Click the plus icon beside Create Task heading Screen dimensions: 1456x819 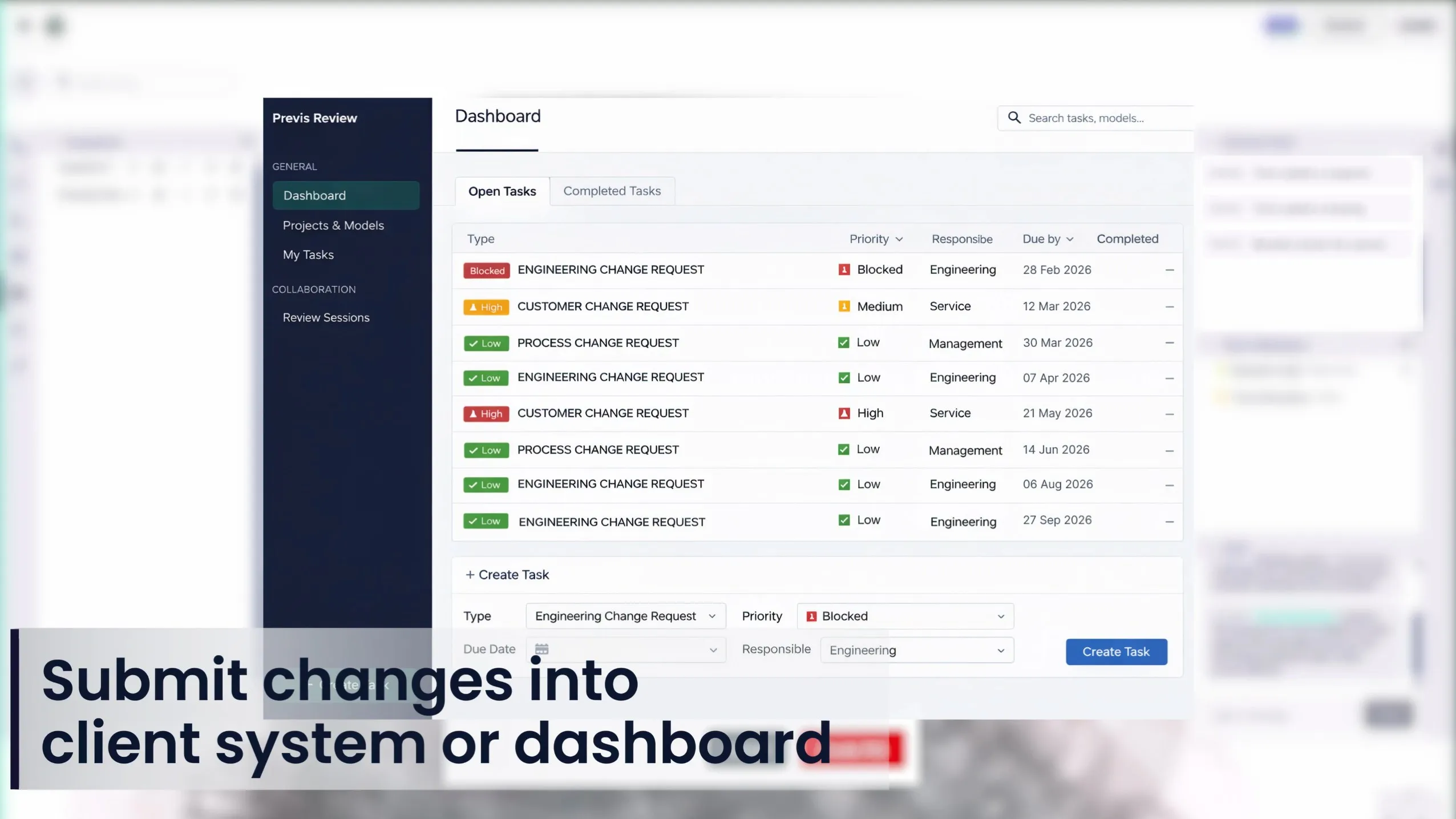[x=470, y=575]
